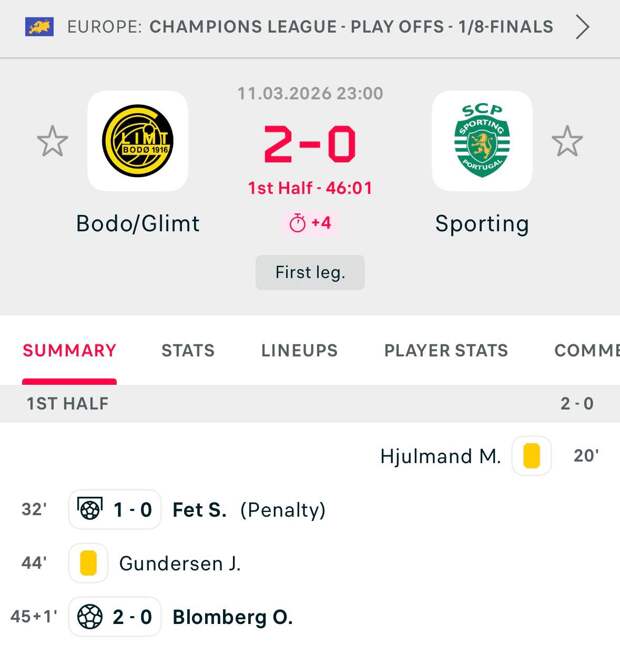The width and height of the screenshot is (620, 645).
Task: Click the stoppage time stopwatch icon
Action: click(x=297, y=223)
